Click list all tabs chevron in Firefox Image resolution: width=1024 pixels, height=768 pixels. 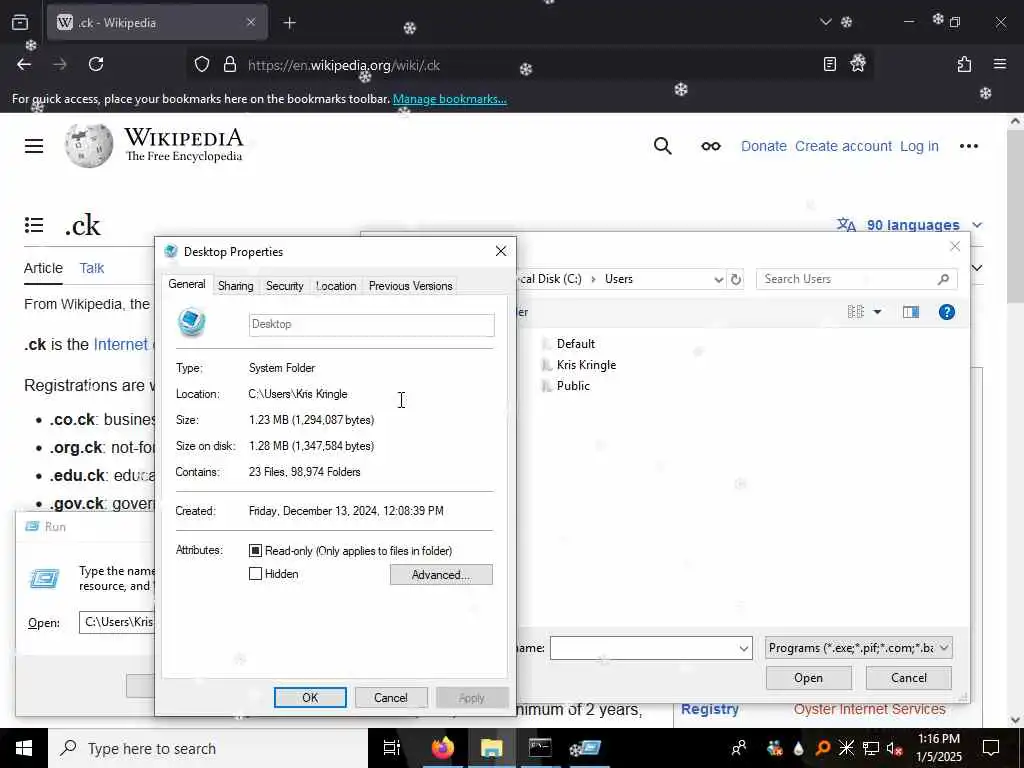[x=825, y=22]
